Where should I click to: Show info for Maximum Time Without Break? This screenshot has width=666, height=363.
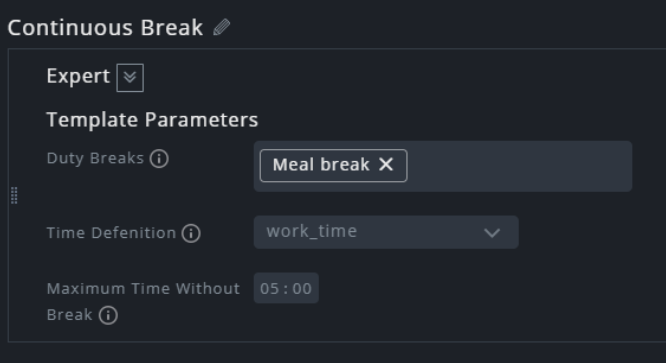tap(108, 315)
